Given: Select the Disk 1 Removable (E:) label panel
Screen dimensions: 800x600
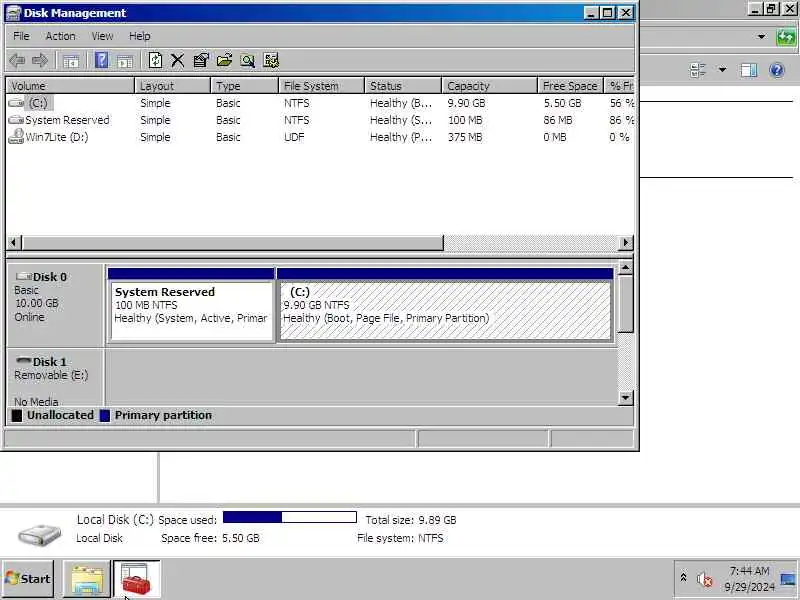Looking at the screenshot, I should point(55,379).
